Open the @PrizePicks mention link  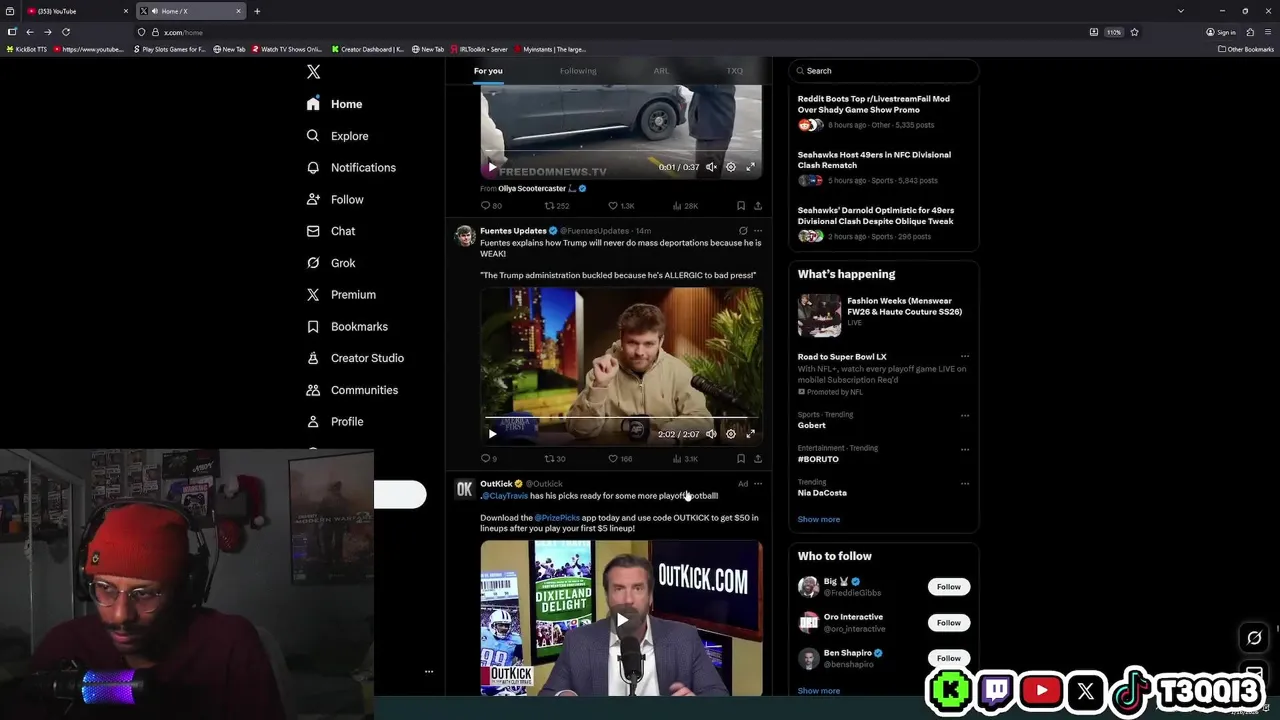coord(557,518)
